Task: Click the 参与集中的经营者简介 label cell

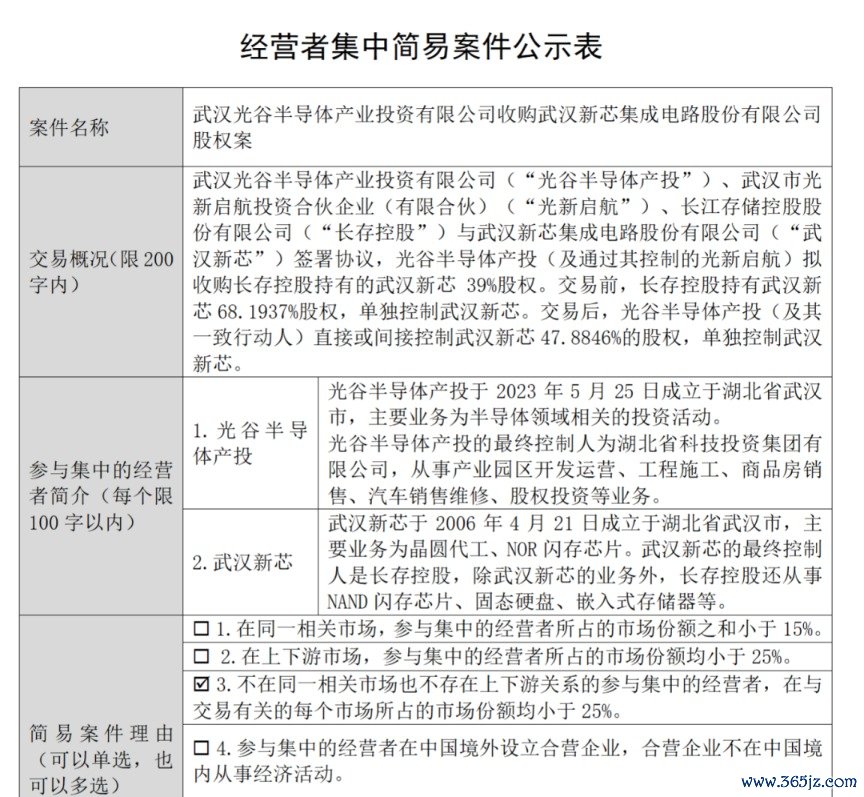Action: coord(101,496)
